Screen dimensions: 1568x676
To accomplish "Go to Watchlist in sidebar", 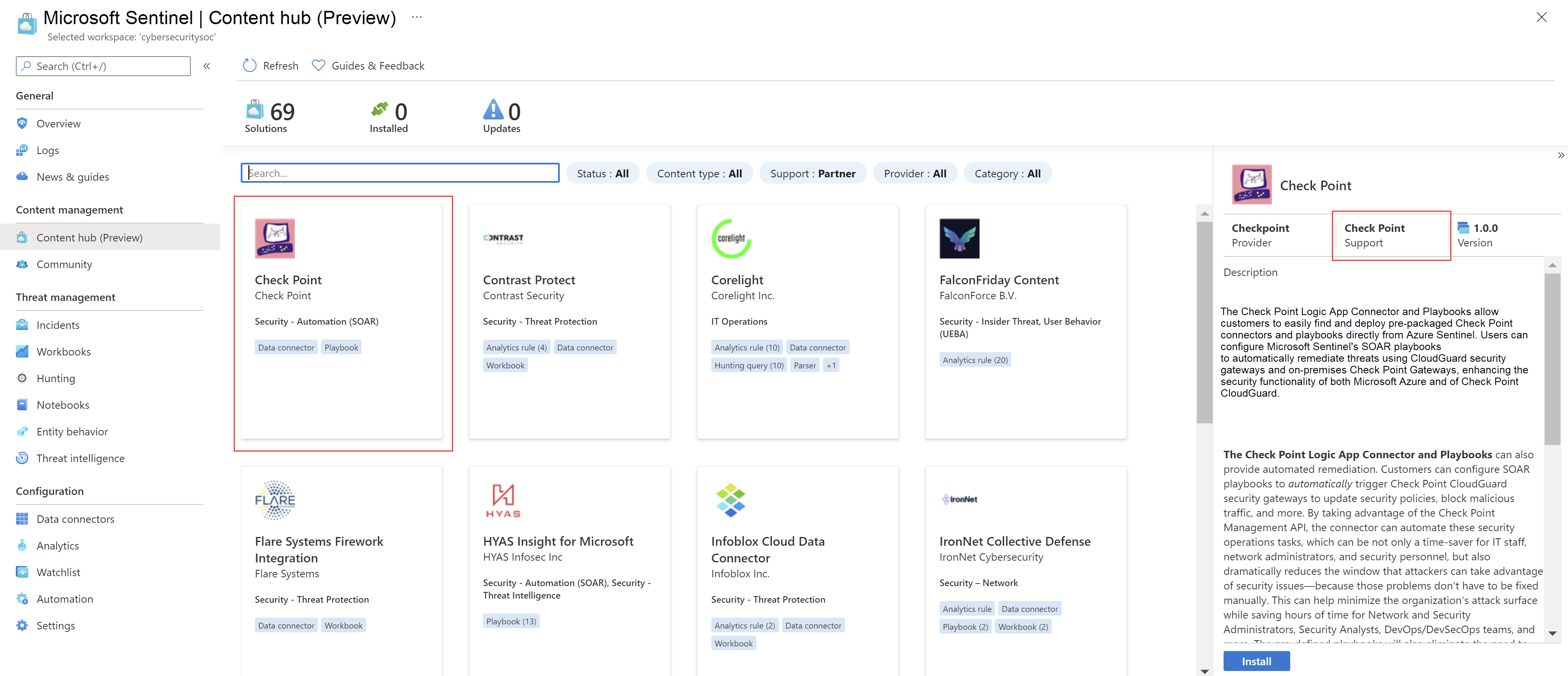I will coord(58,572).
